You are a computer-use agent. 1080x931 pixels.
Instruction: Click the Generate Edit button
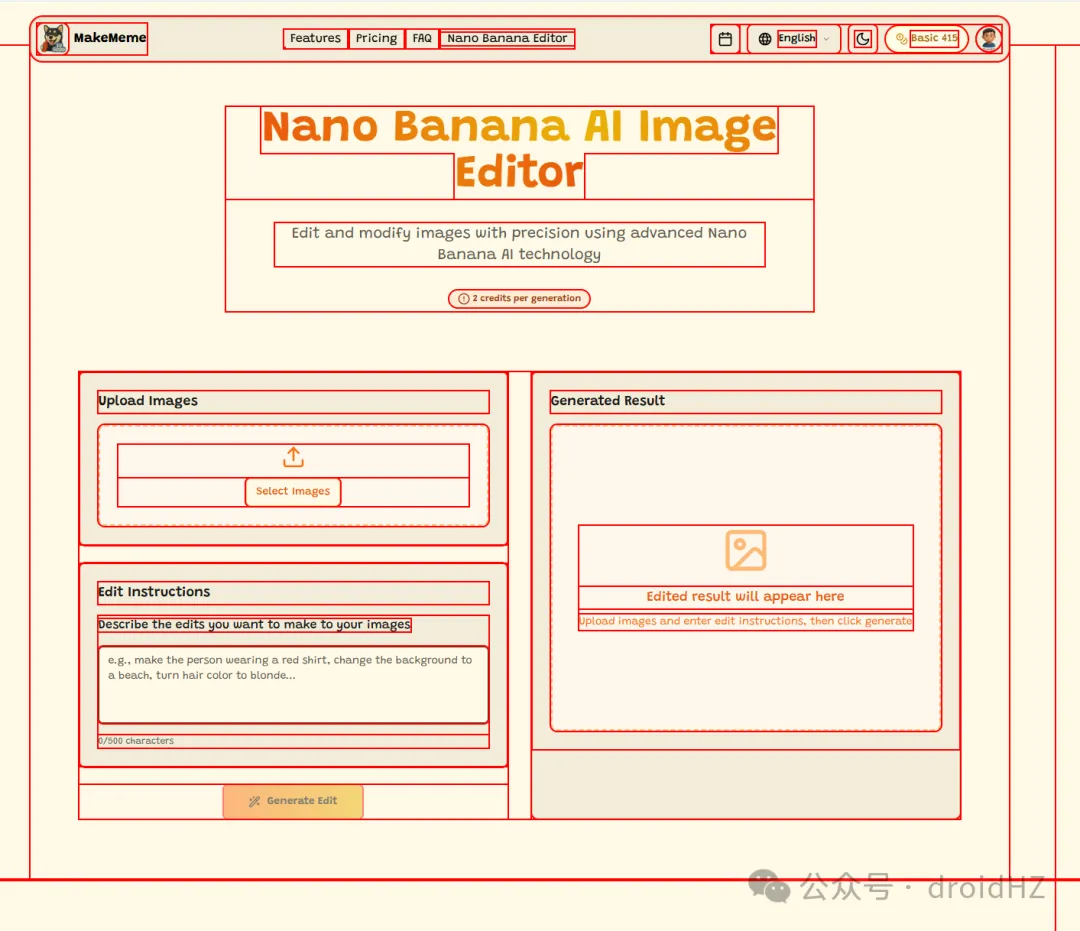[x=293, y=801]
